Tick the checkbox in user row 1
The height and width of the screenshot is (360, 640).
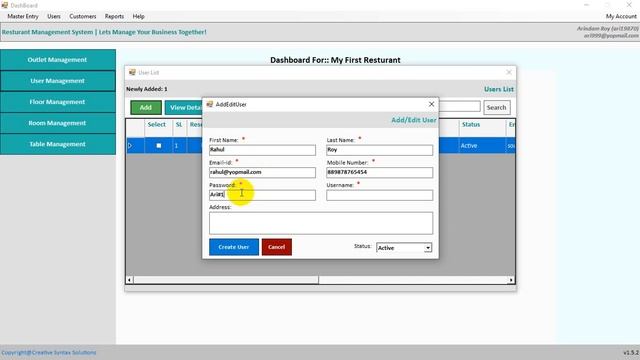coord(159,146)
